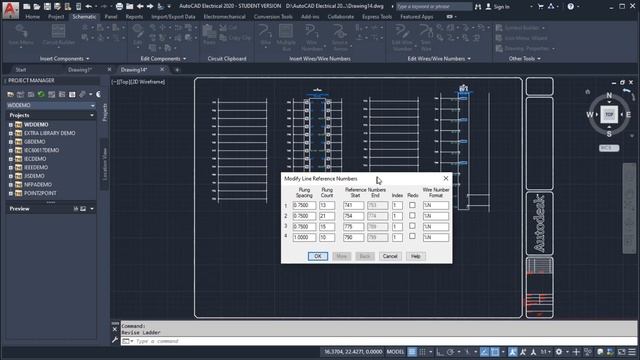
Task: Click the Workspace gear icon in status bar
Action: (x=559, y=351)
